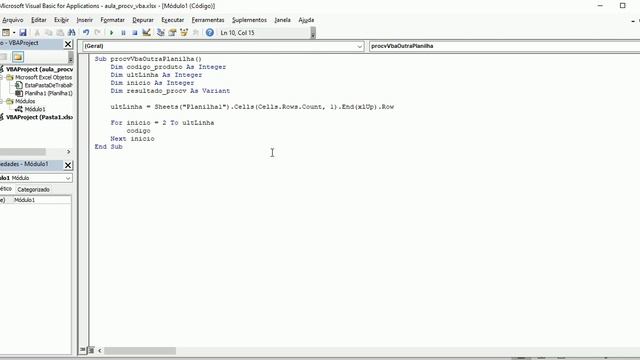The image size is (640, 360).
Task: Open the Suplementos menu
Action: pos(249,20)
